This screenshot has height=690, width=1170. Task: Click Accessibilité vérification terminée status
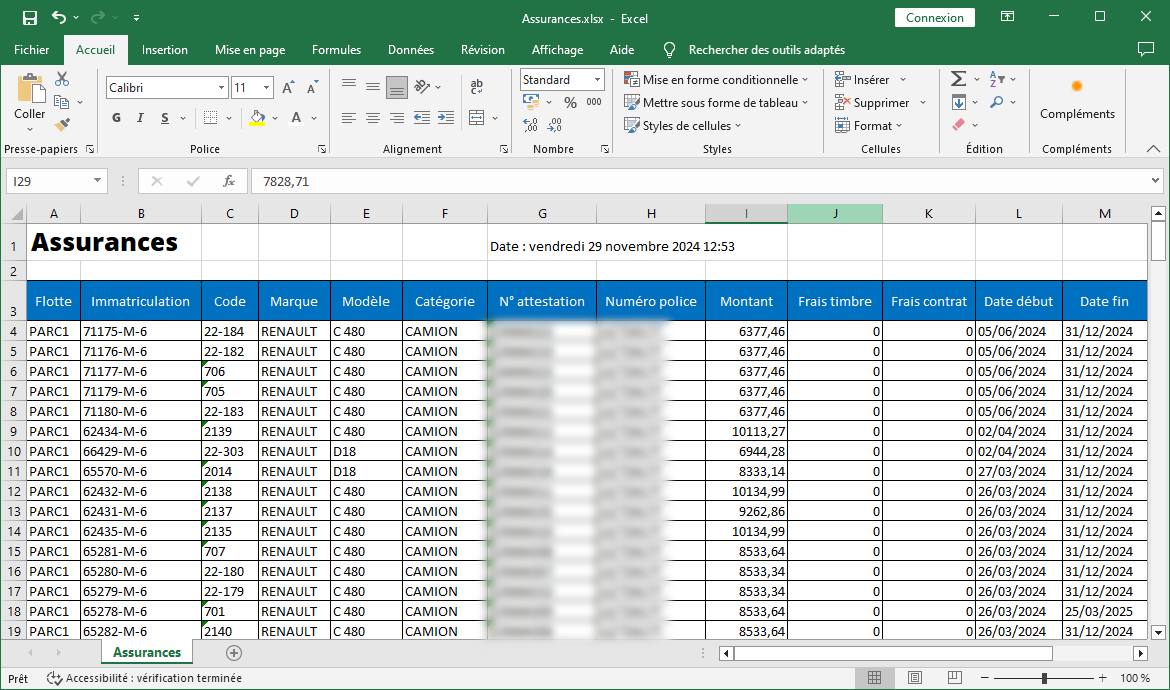145,678
